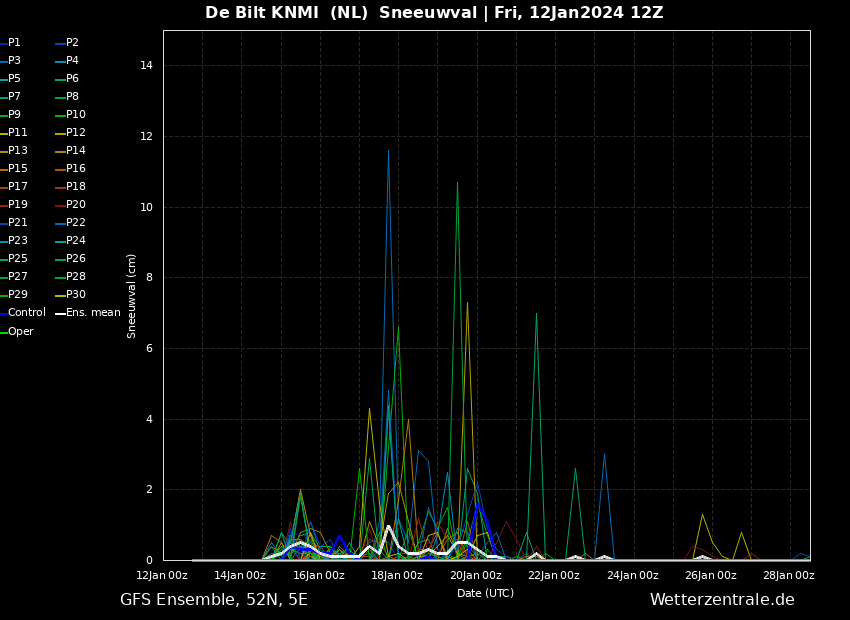Click the 22Jan 00z date tick label
This screenshot has width=850, height=620.
[x=554, y=575]
